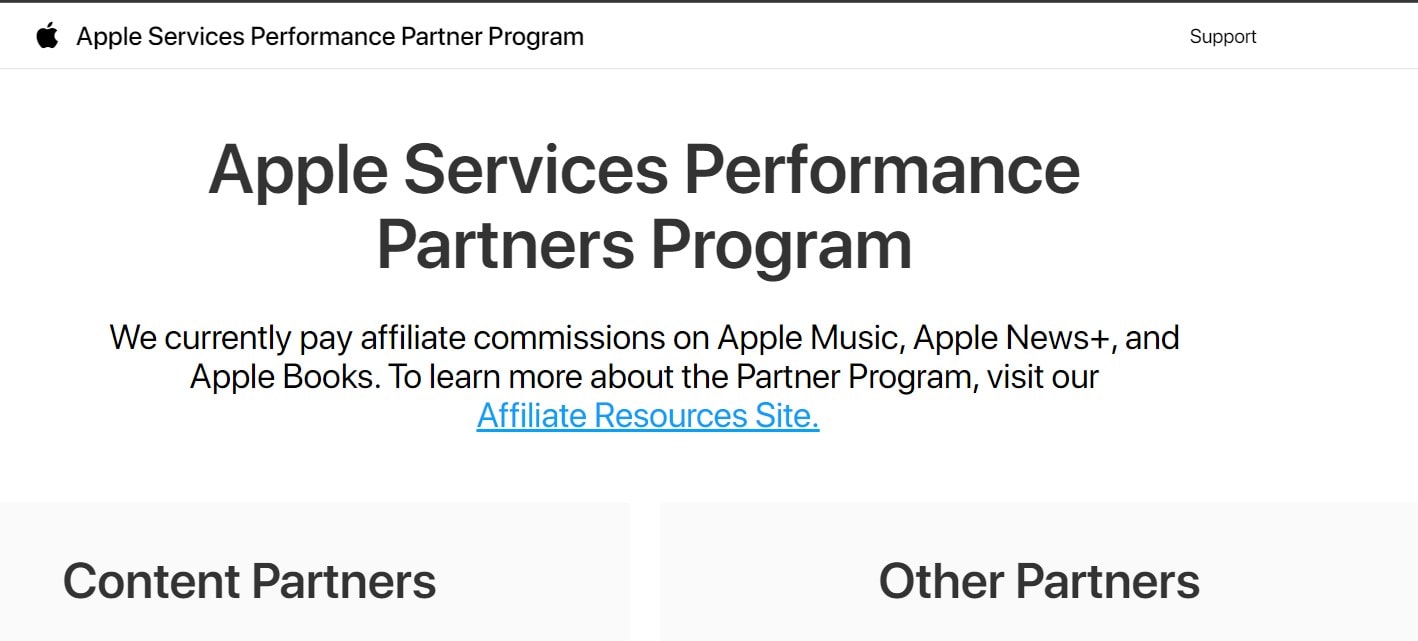Click the header title Apple Services Performance Partner Program

(x=330, y=37)
